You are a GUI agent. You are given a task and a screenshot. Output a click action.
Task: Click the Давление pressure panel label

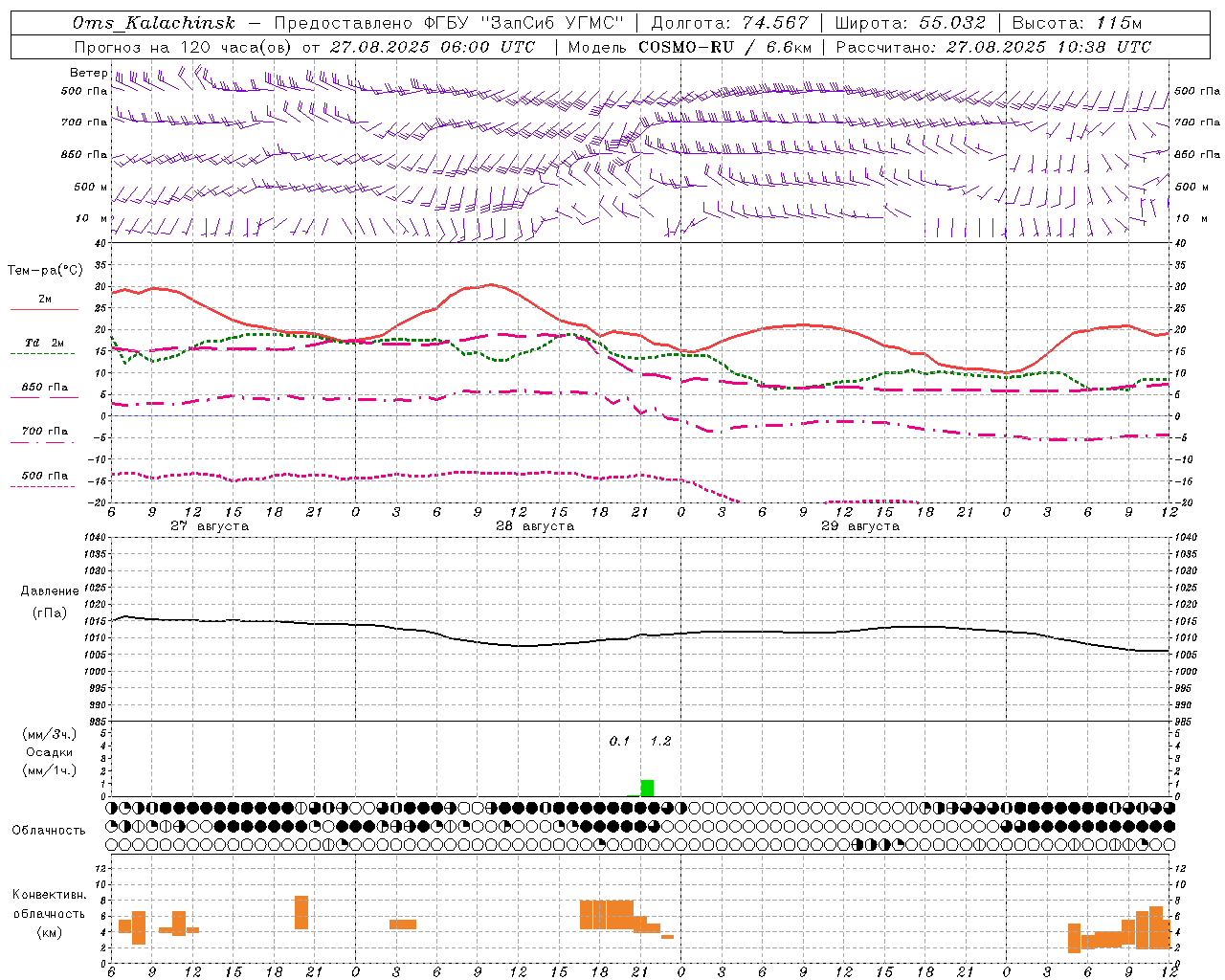[48, 591]
